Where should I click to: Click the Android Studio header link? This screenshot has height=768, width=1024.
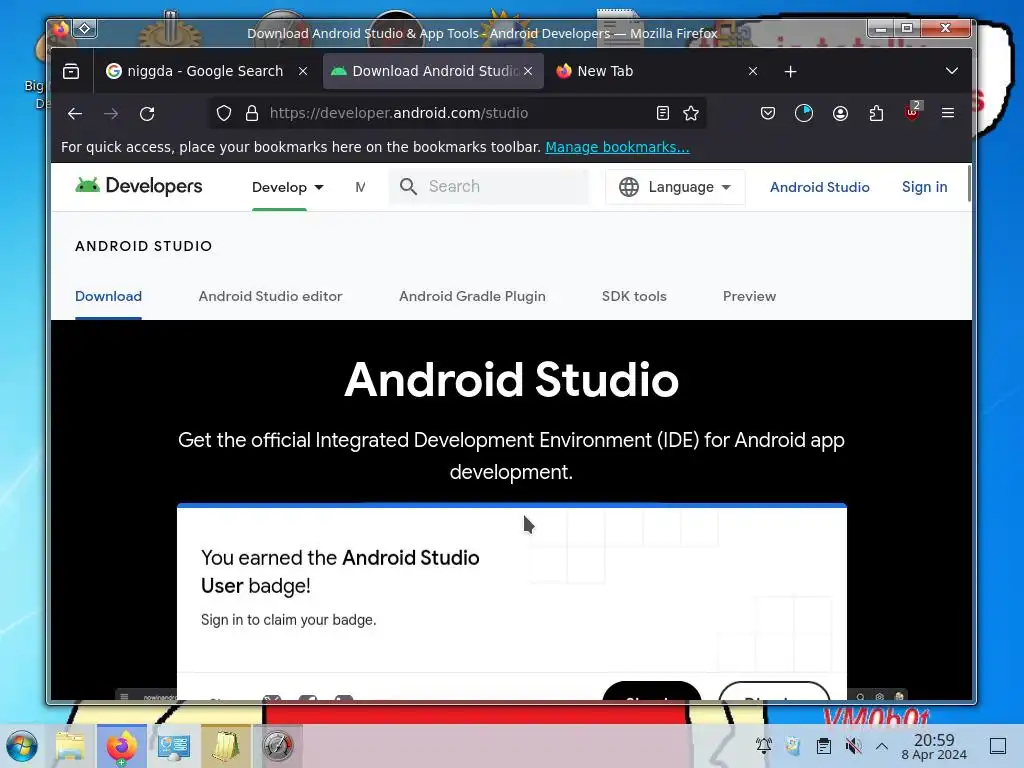pyautogui.click(x=820, y=187)
